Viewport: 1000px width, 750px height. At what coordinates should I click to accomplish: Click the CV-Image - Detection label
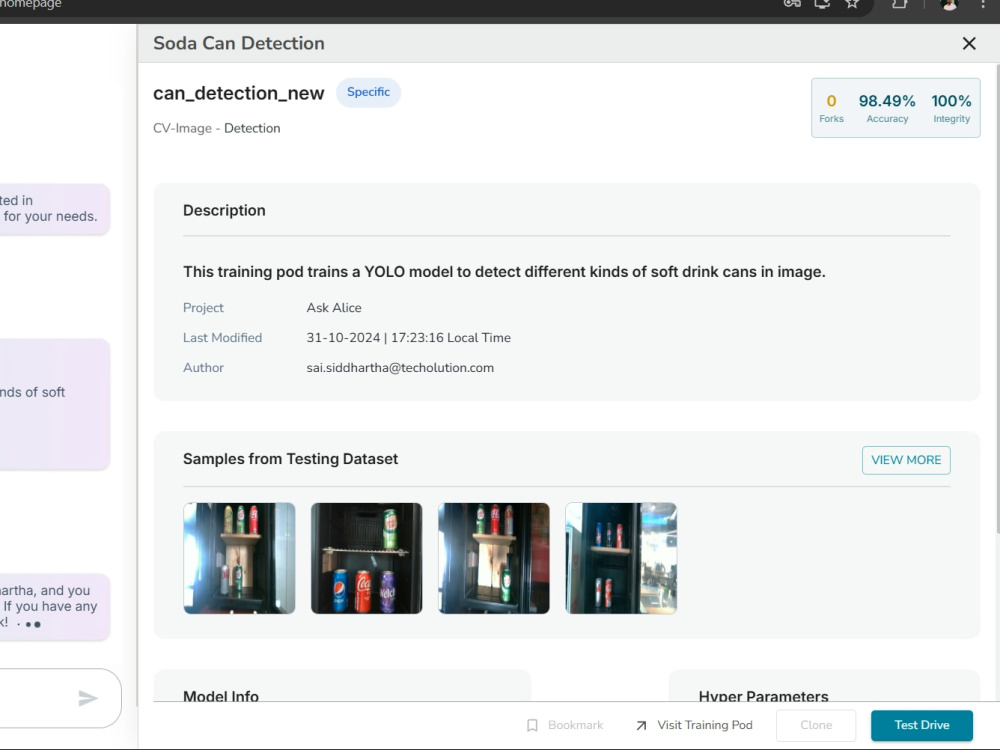pyautogui.click(x=216, y=128)
